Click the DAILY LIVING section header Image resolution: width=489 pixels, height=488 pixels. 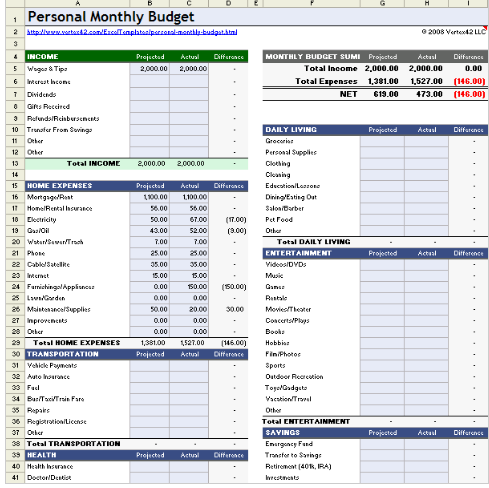pos(291,130)
